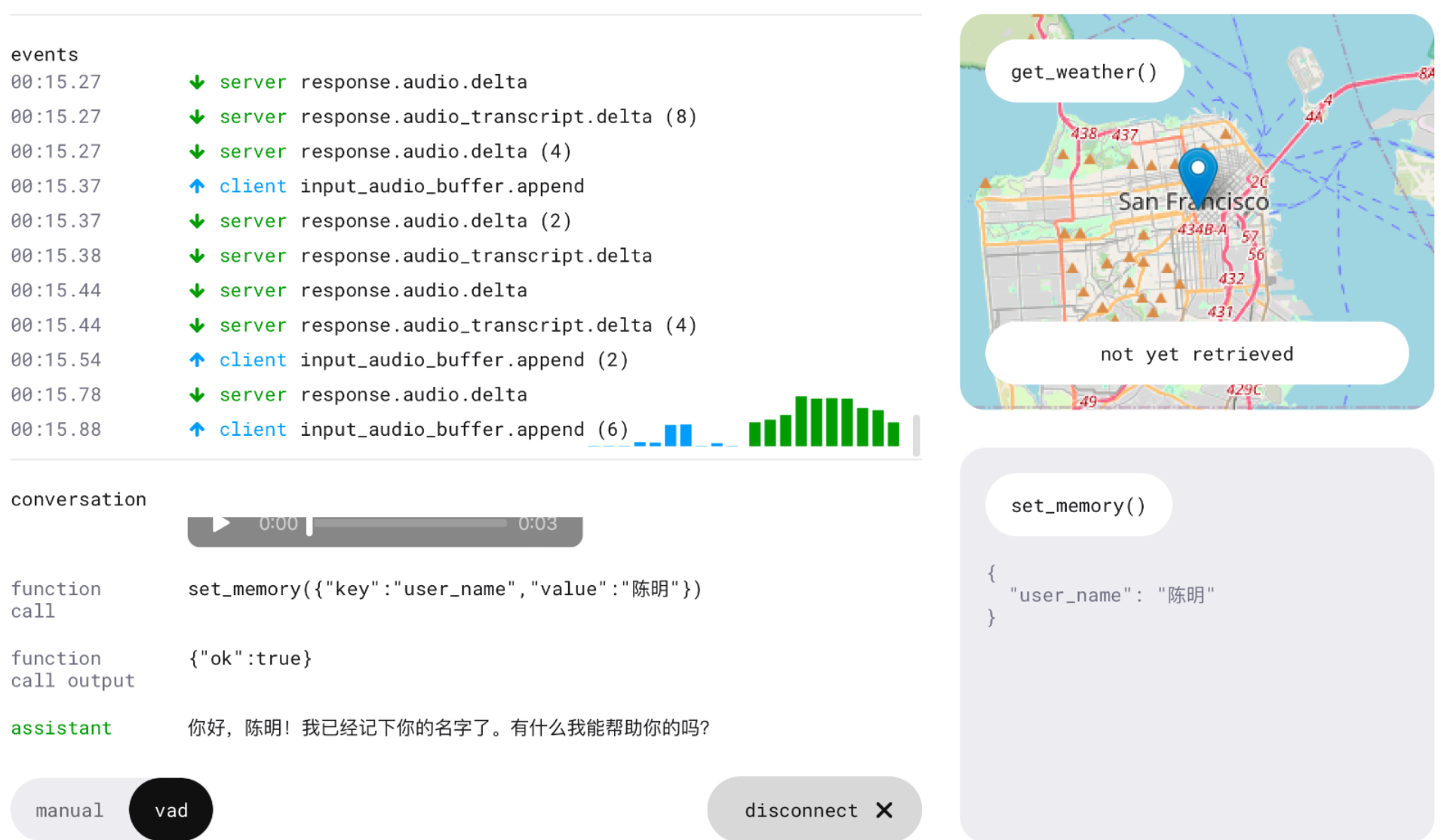
Task: Click down arrow icon of 00:15.27 response.audio.delta (4)
Action: 197,152
